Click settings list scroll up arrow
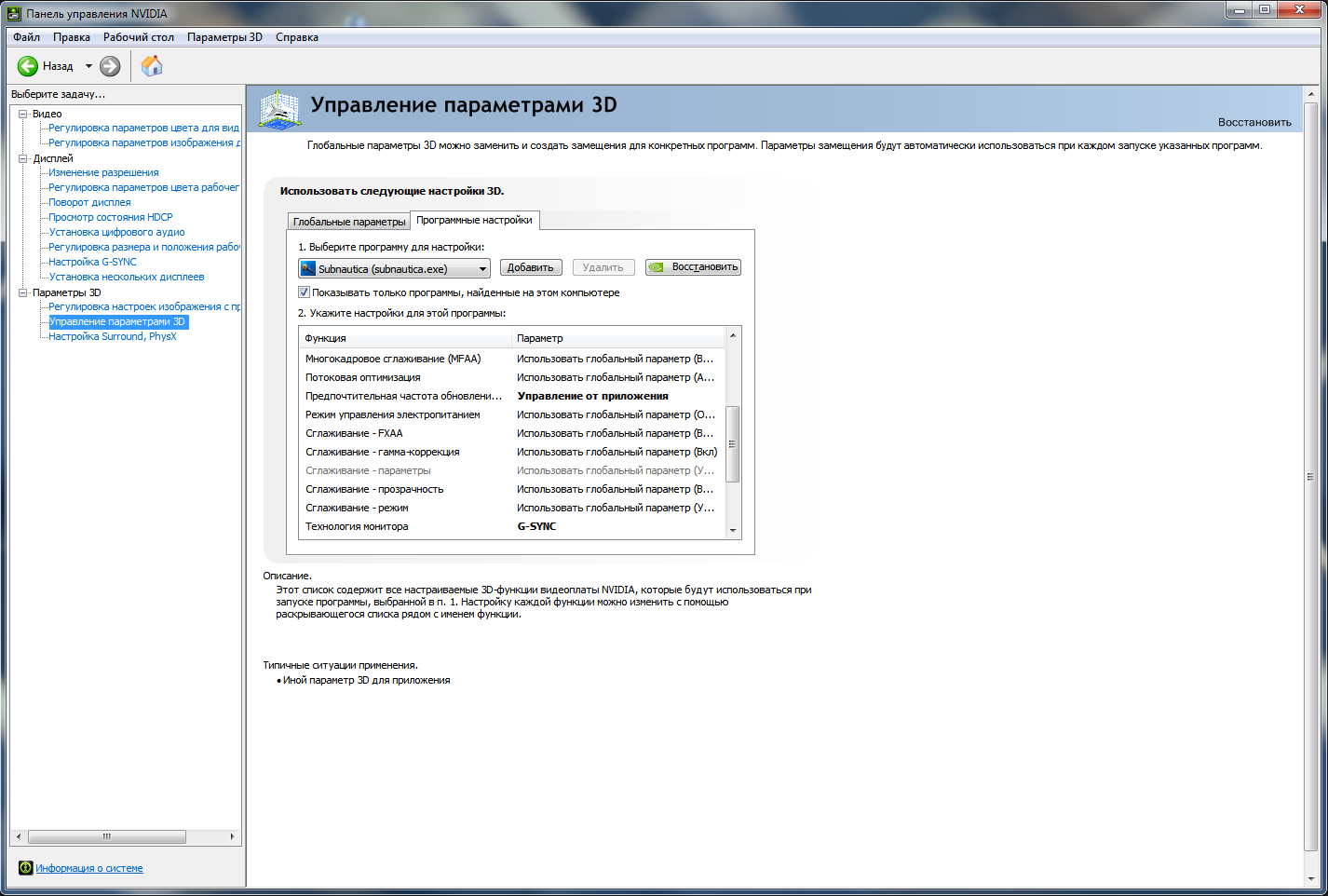This screenshot has height=896, width=1328. [733, 335]
